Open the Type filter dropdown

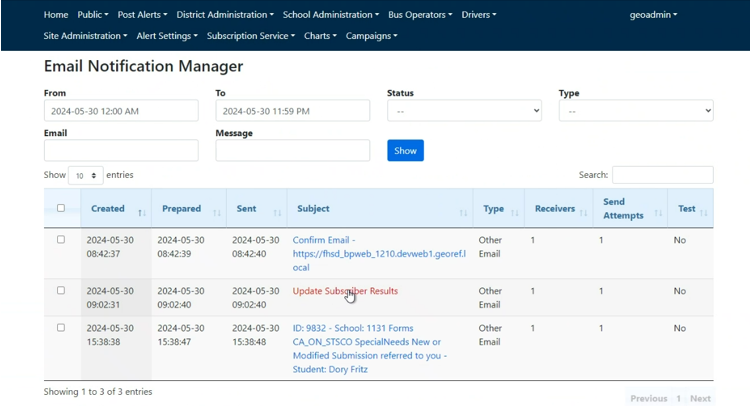click(636, 111)
